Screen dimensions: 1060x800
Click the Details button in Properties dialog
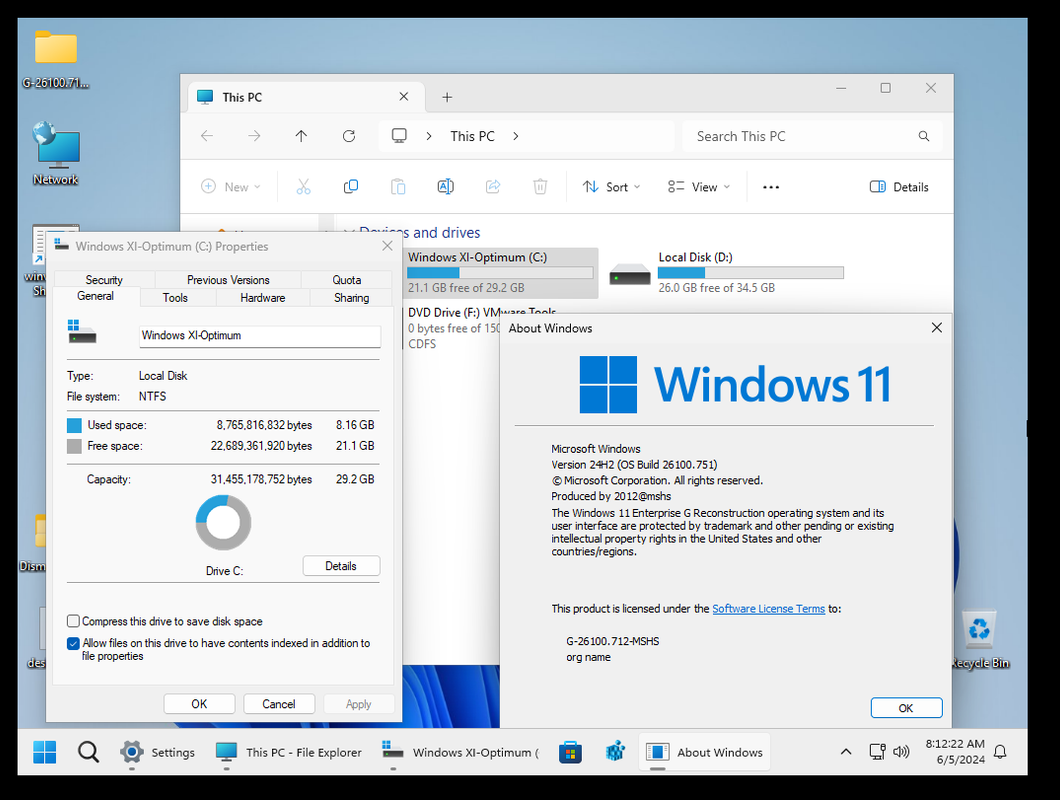(341, 566)
